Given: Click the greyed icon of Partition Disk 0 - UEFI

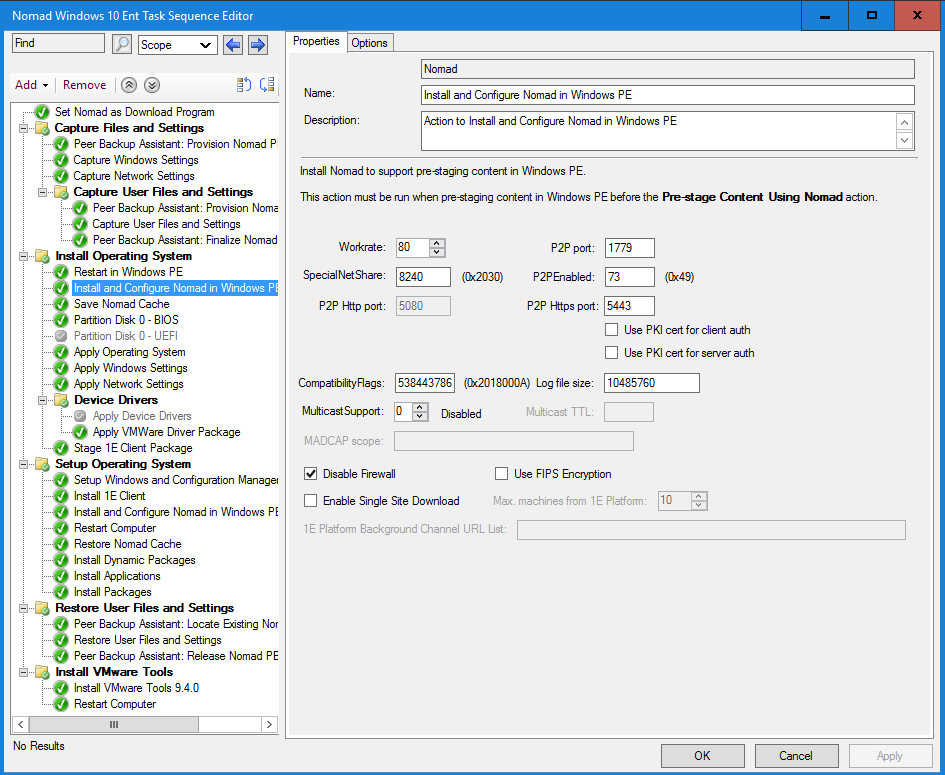Looking at the screenshot, I should (x=61, y=336).
